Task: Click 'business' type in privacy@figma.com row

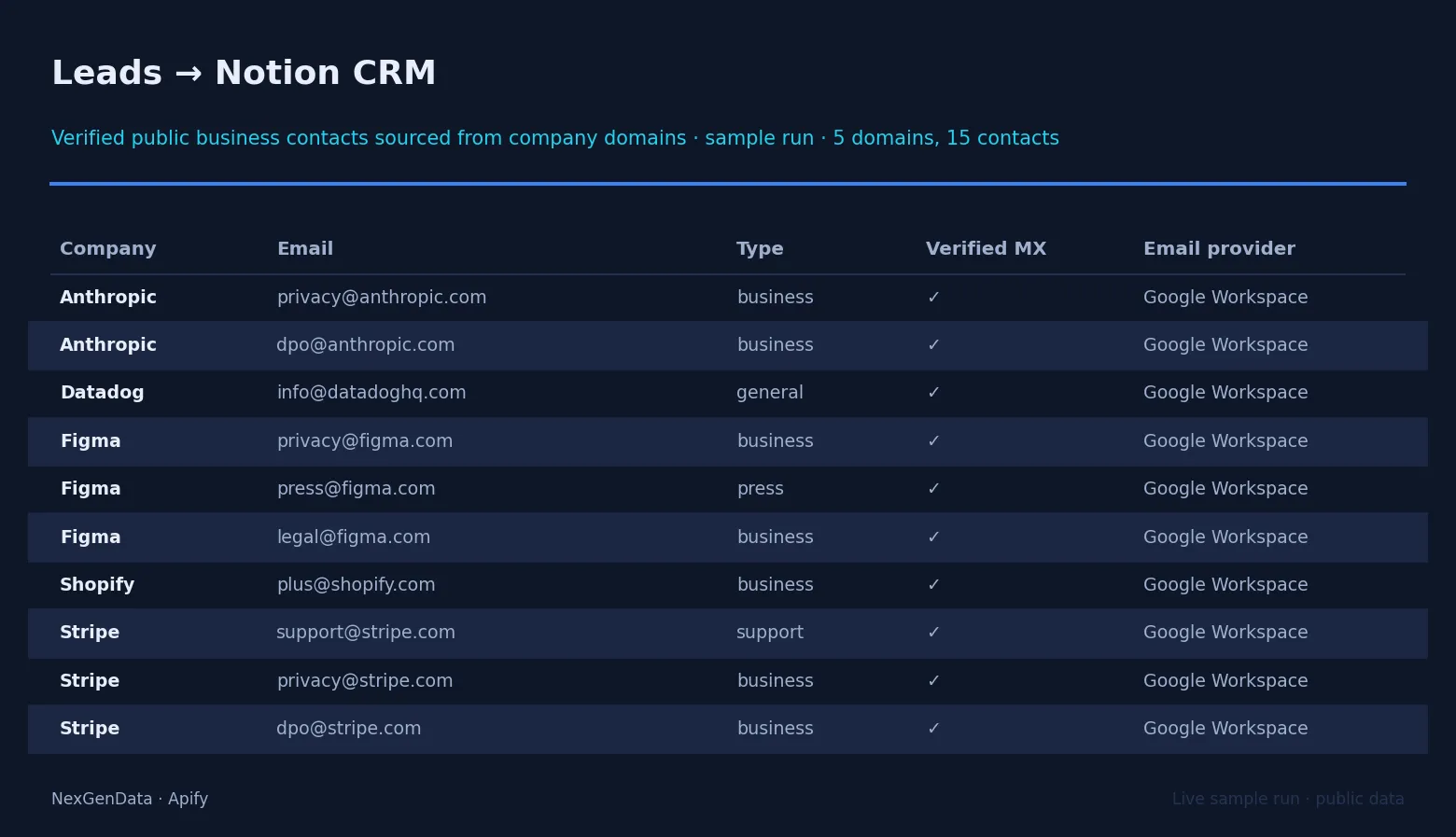Action: pyautogui.click(x=776, y=441)
